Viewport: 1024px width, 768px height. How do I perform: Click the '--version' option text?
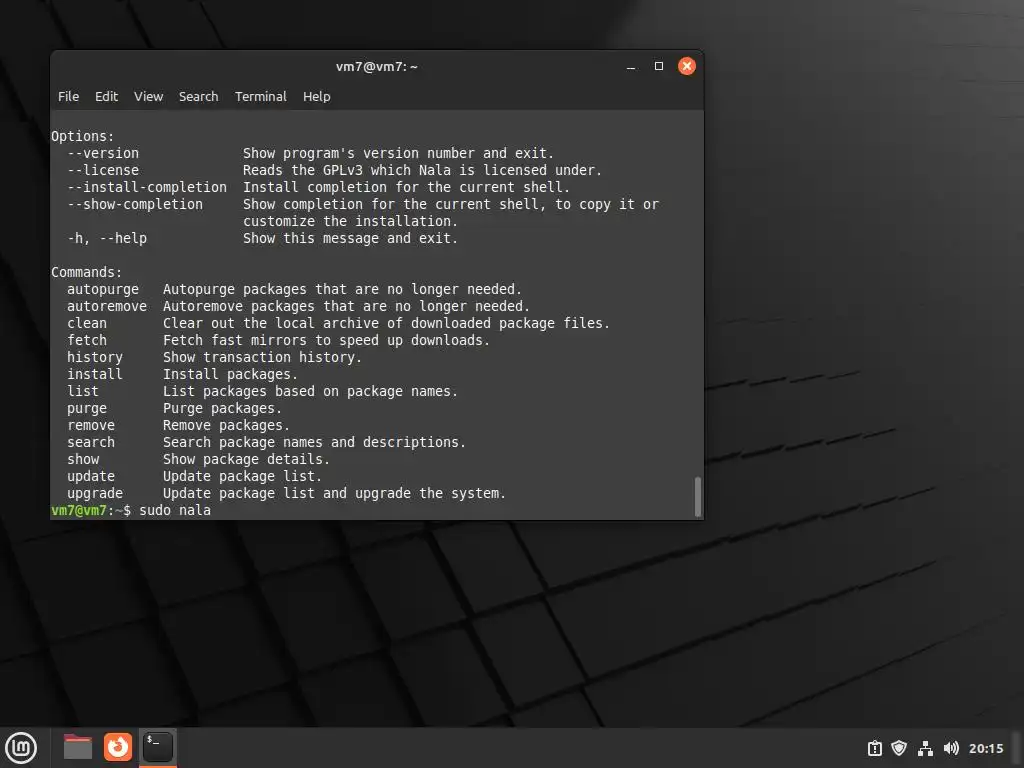103,153
